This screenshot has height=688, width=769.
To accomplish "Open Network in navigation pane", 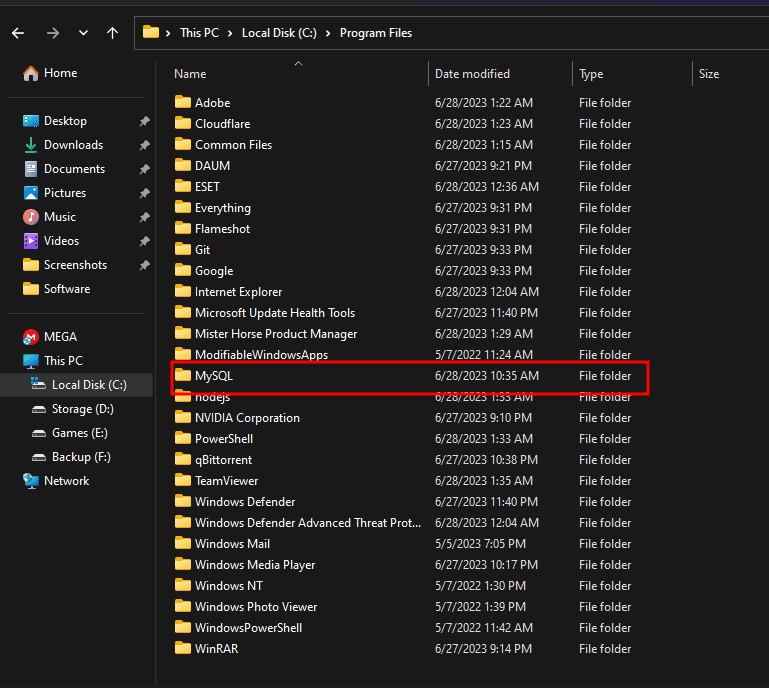I will 56,481.
